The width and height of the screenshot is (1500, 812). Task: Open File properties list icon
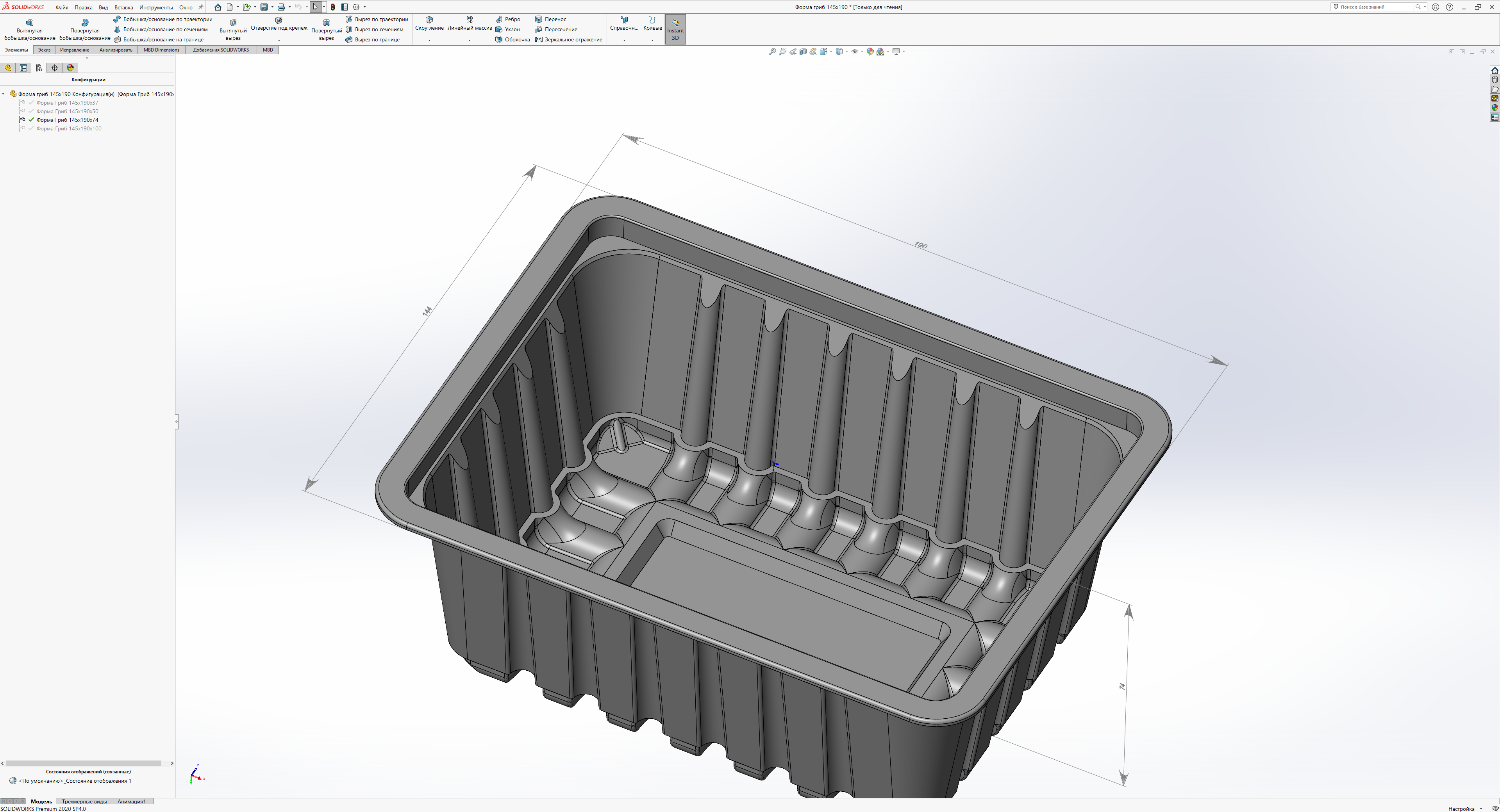[344, 7]
